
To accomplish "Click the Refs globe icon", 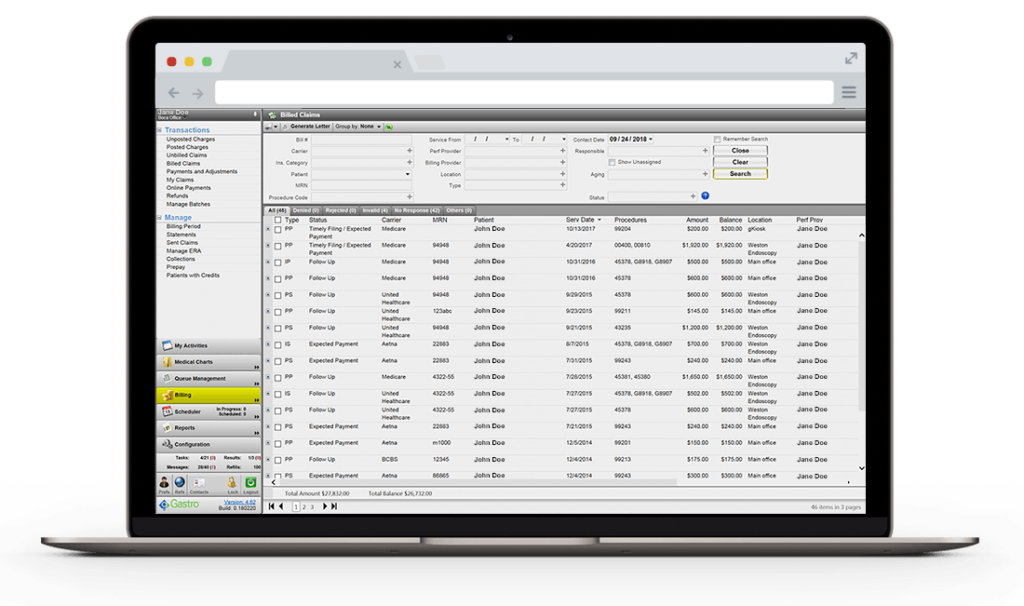I will 180,483.
